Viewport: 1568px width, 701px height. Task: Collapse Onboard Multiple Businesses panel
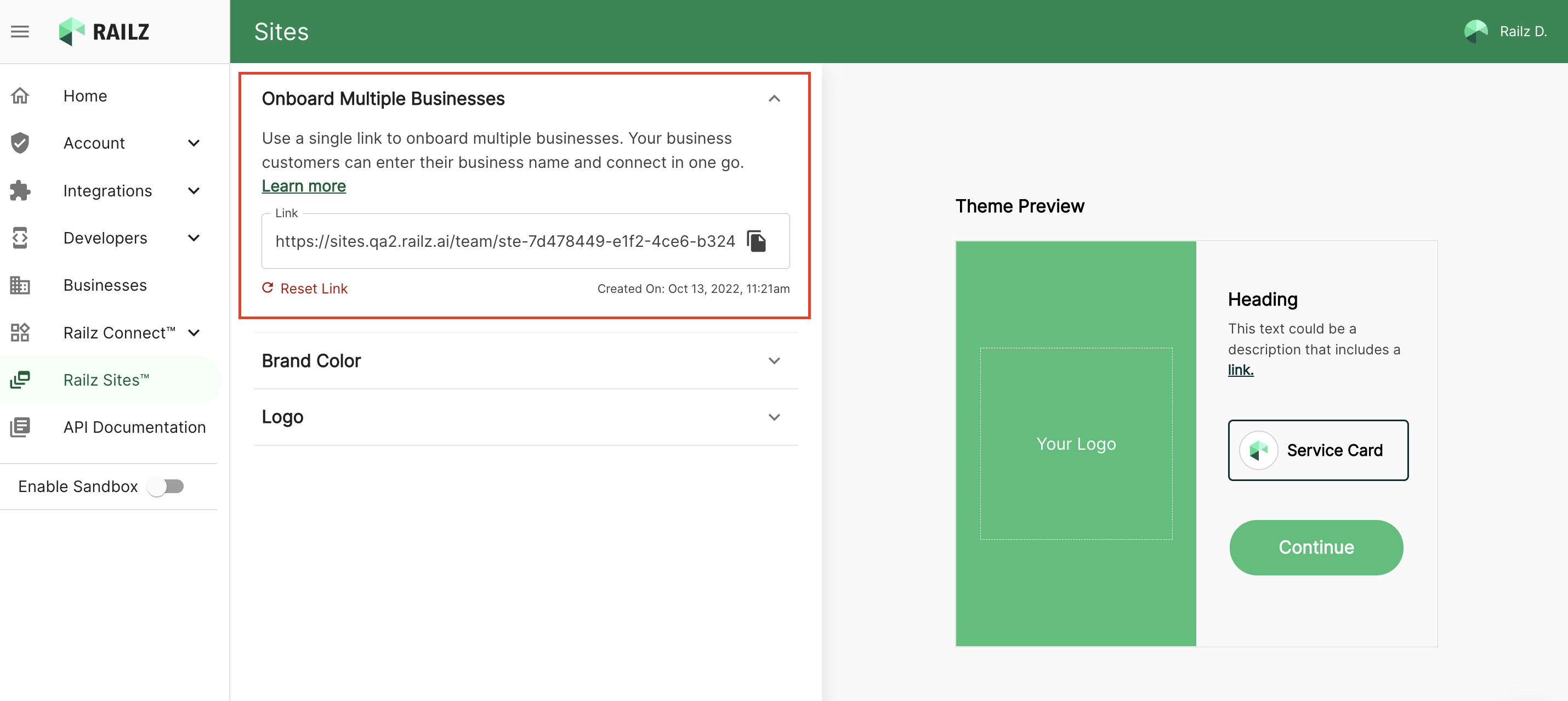[774, 99]
